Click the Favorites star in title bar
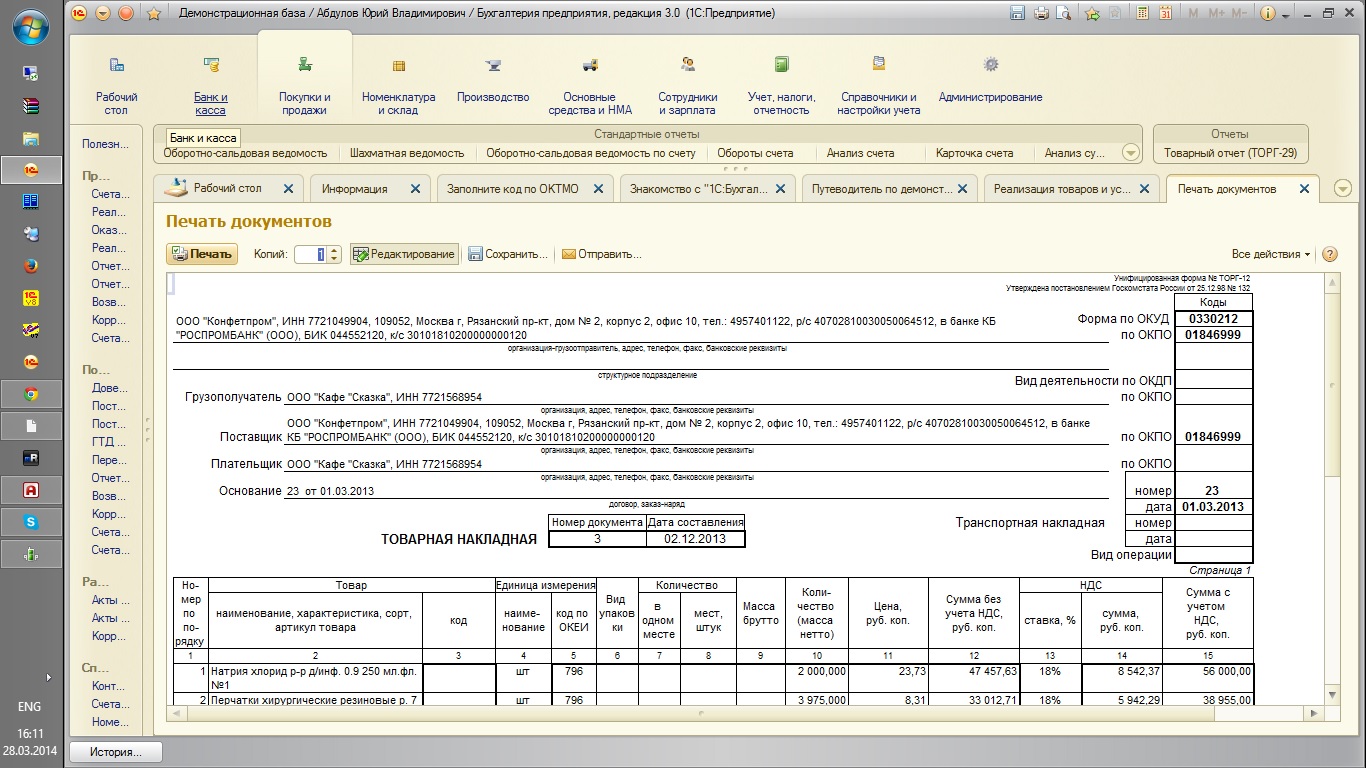This screenshot has width=1366, height=768. pos(153,13)
